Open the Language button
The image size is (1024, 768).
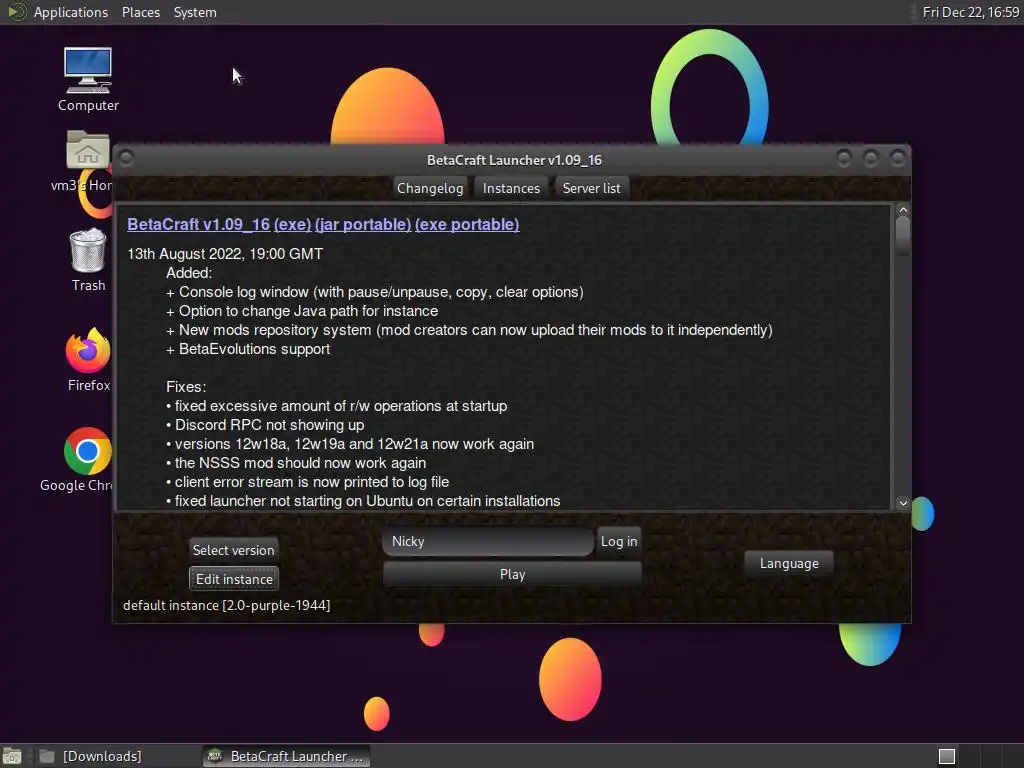click(789, 563)
